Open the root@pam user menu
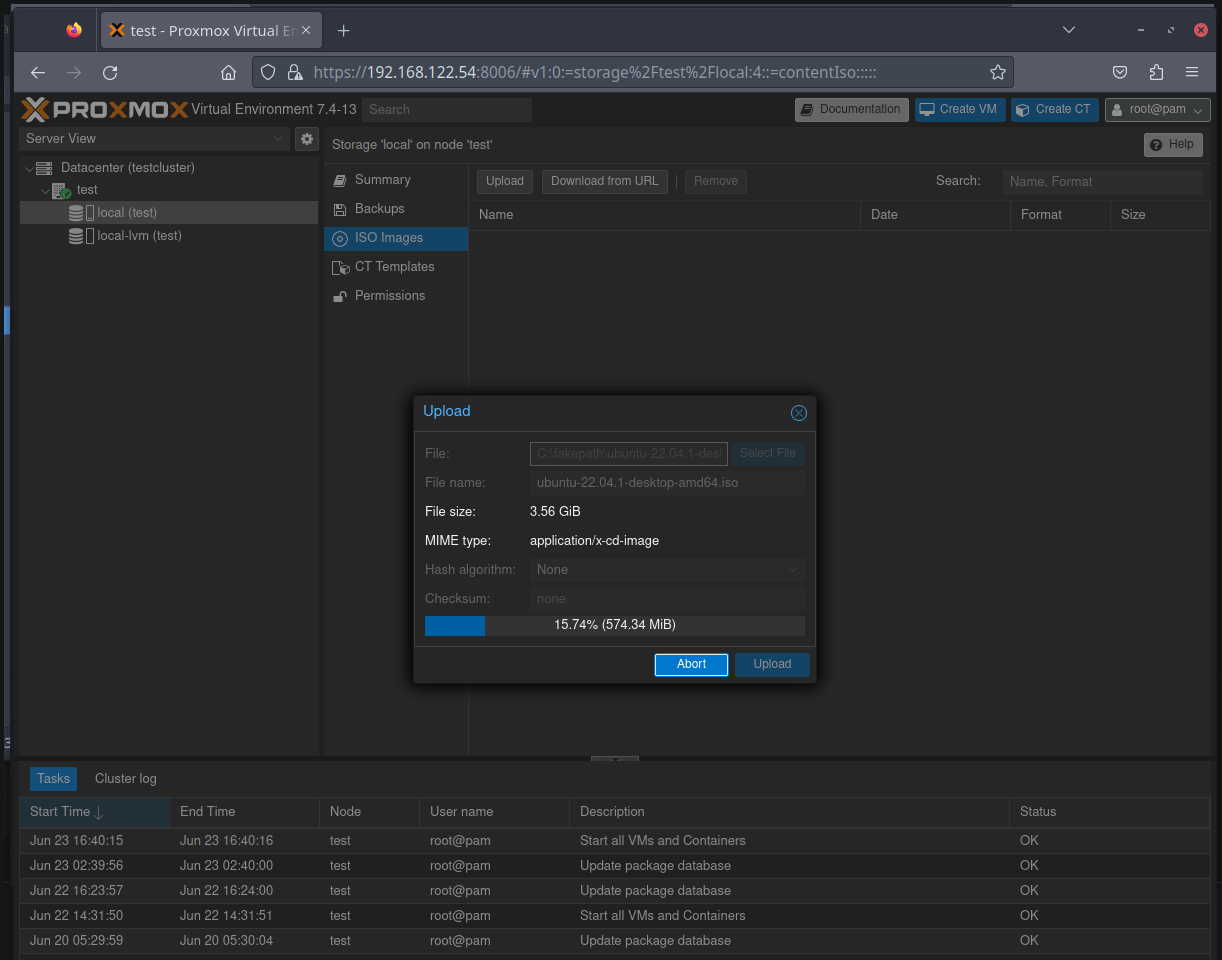The width and height of the screenshot is (1222, 960). click(1157, 110)
